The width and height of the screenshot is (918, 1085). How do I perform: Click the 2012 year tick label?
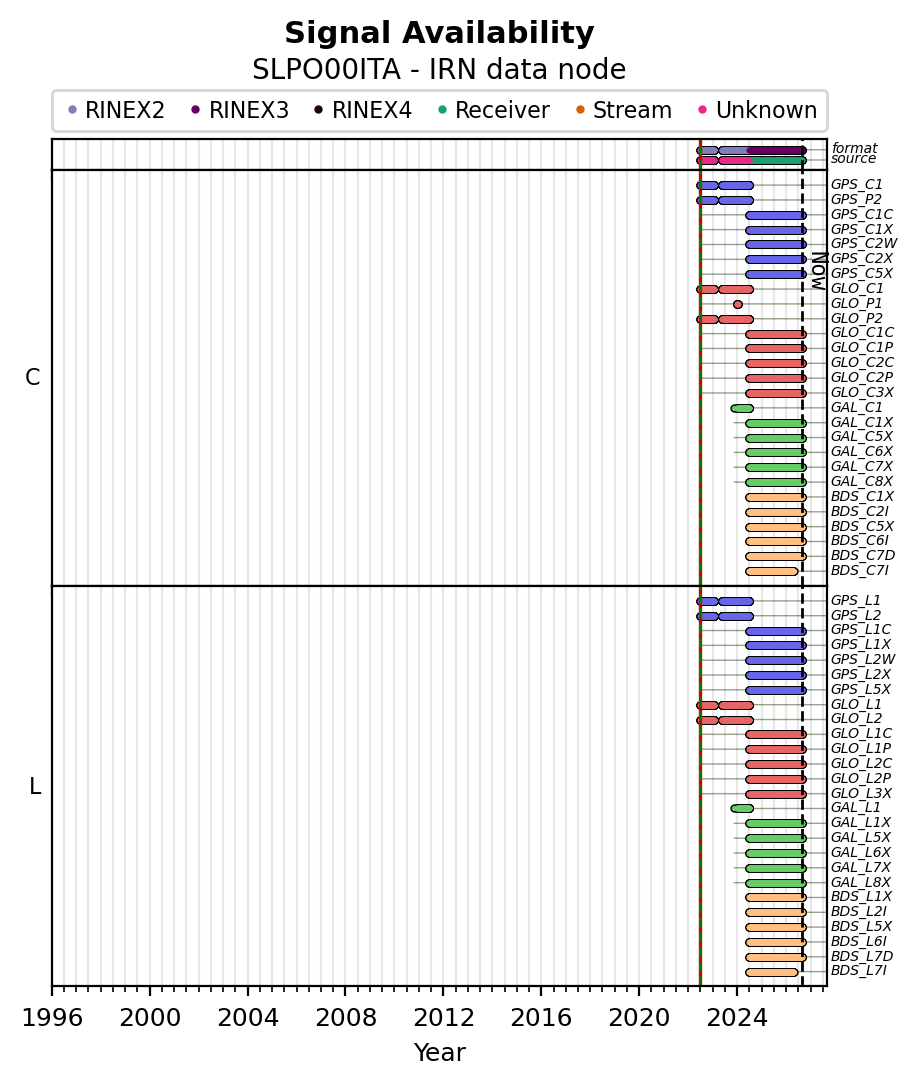pos(443,1018)
